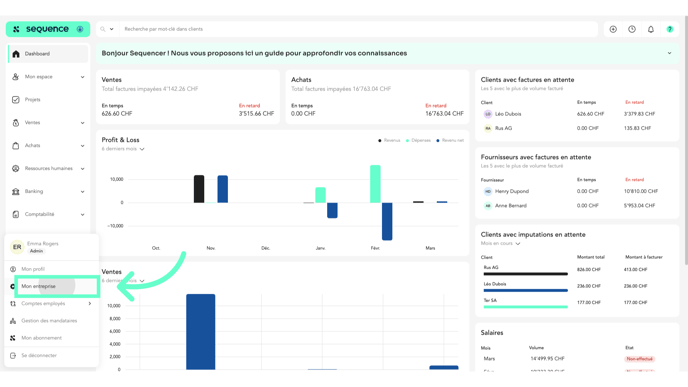This screenshot has width=688, height=387.
Task: Open the clock time-tracking icon
Action: pyautogui.click(x=632, y=29)
